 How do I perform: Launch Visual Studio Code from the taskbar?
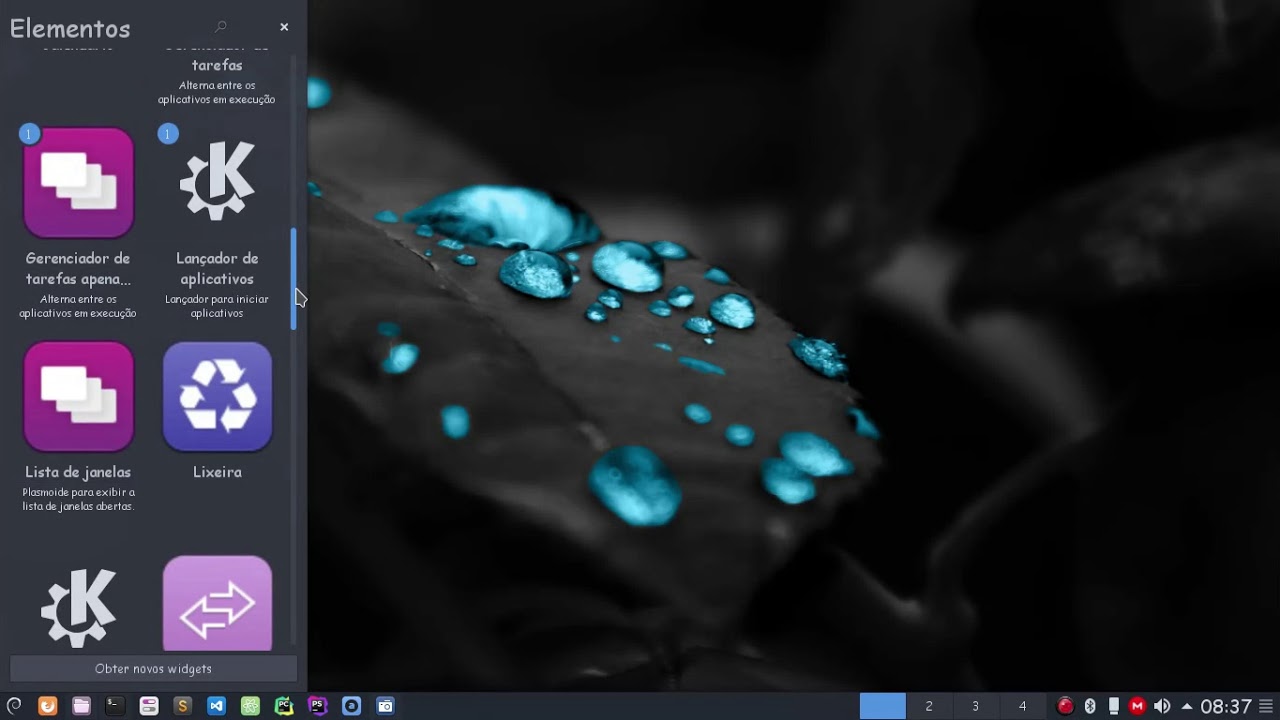coord(216,706)
